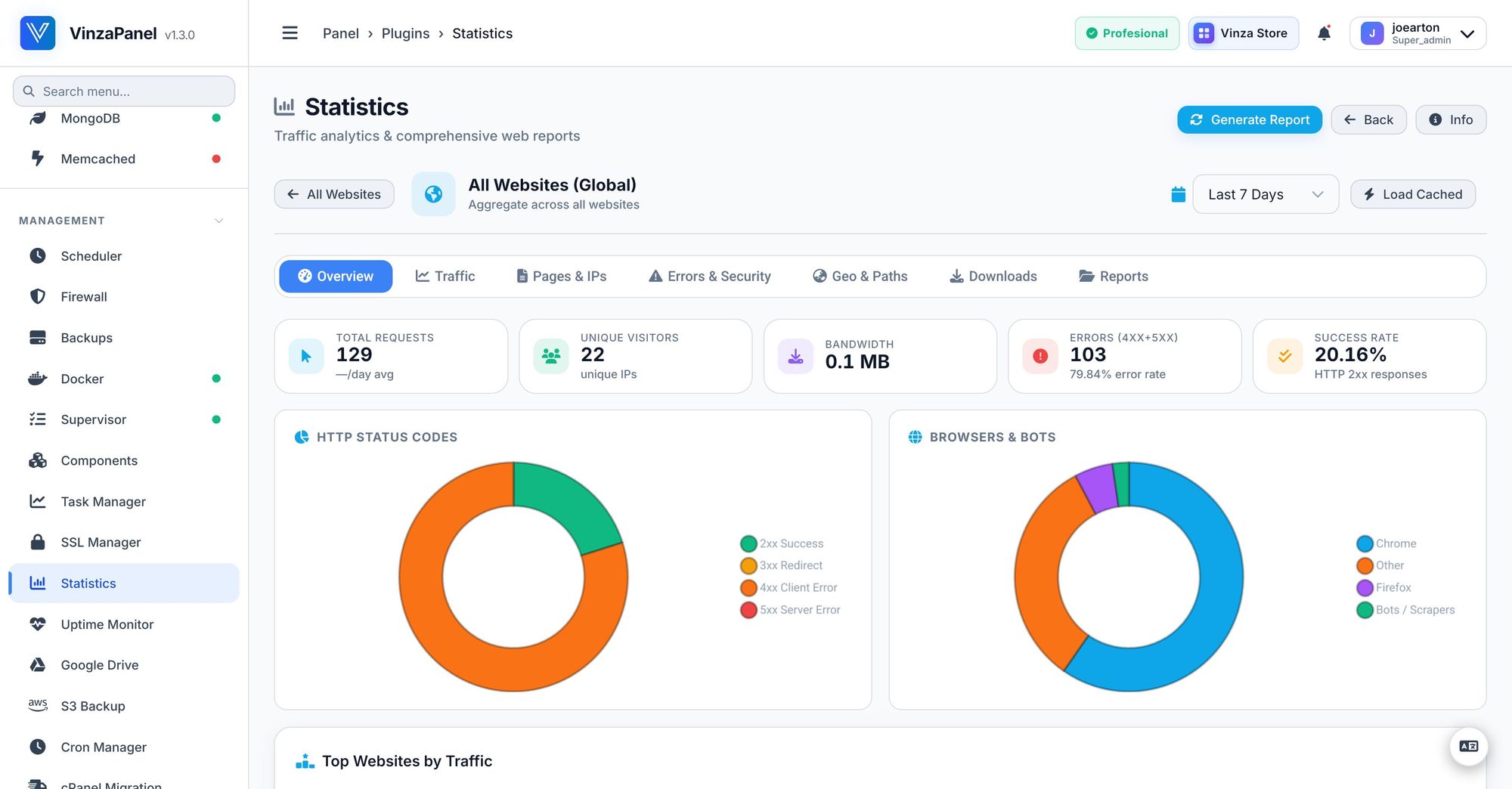Image resolution: width=1512 pixels, height=789 pixels.
Task: Switch to the Traffic tab
Action: (x=445, y=276)
